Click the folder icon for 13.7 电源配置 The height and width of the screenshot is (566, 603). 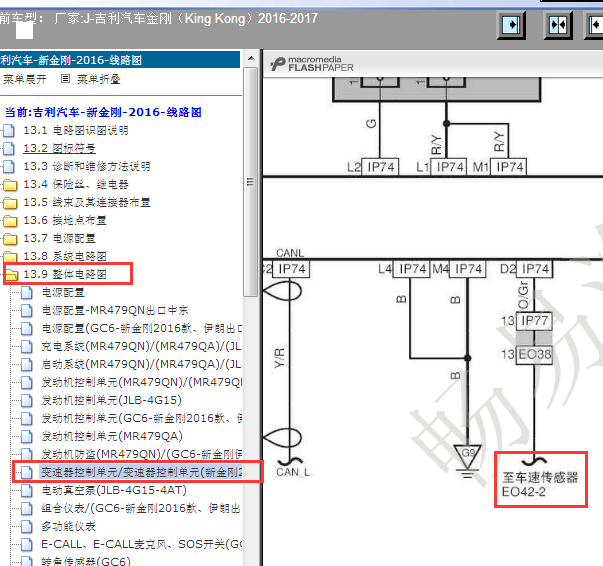point(10,239)
